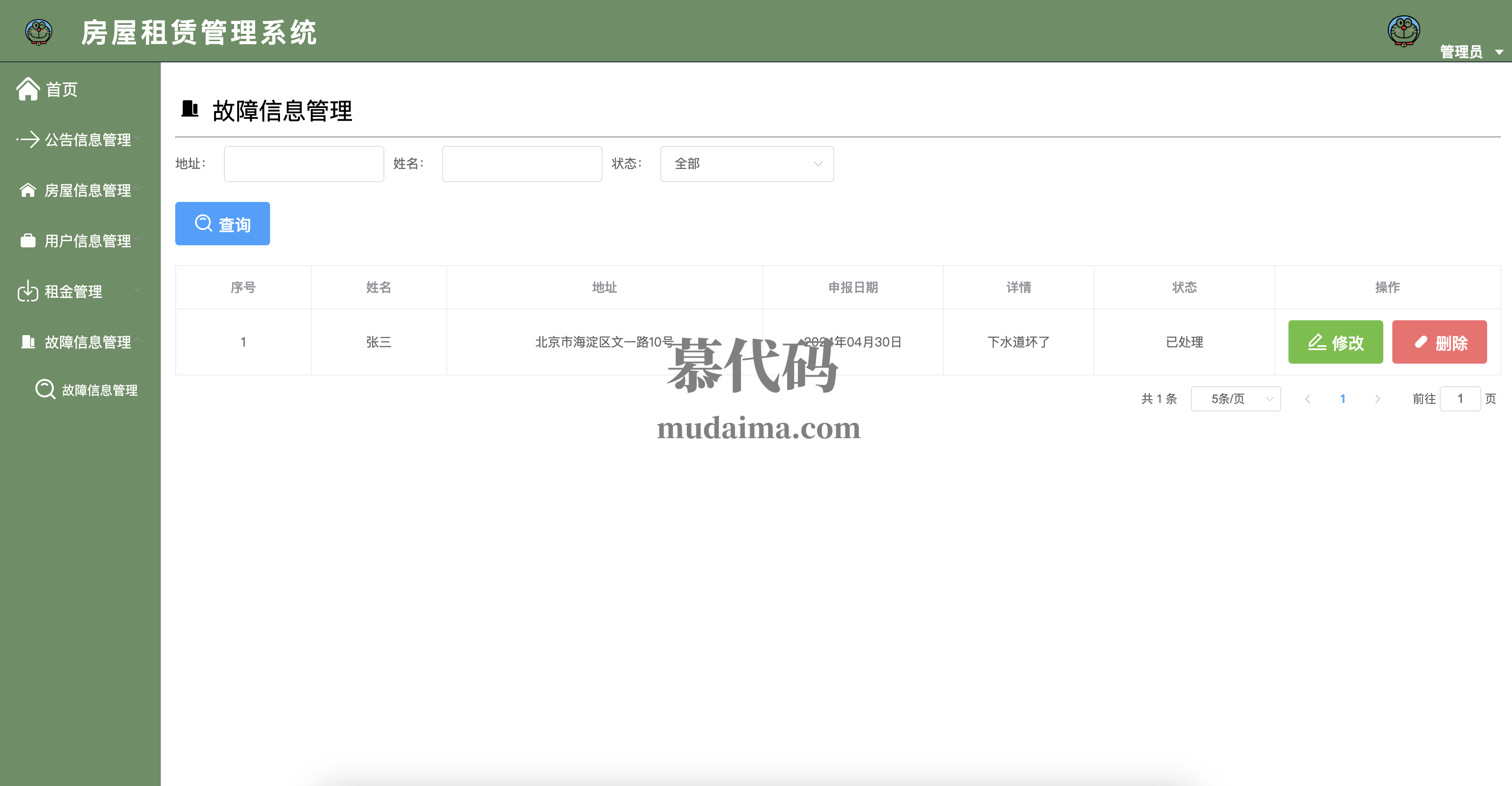Viewport: 1512px width, 786px height.
Task: Click the page-title icon beside 故障信息管理 heading
Action: pyautogui.click(x=190, y=109)
